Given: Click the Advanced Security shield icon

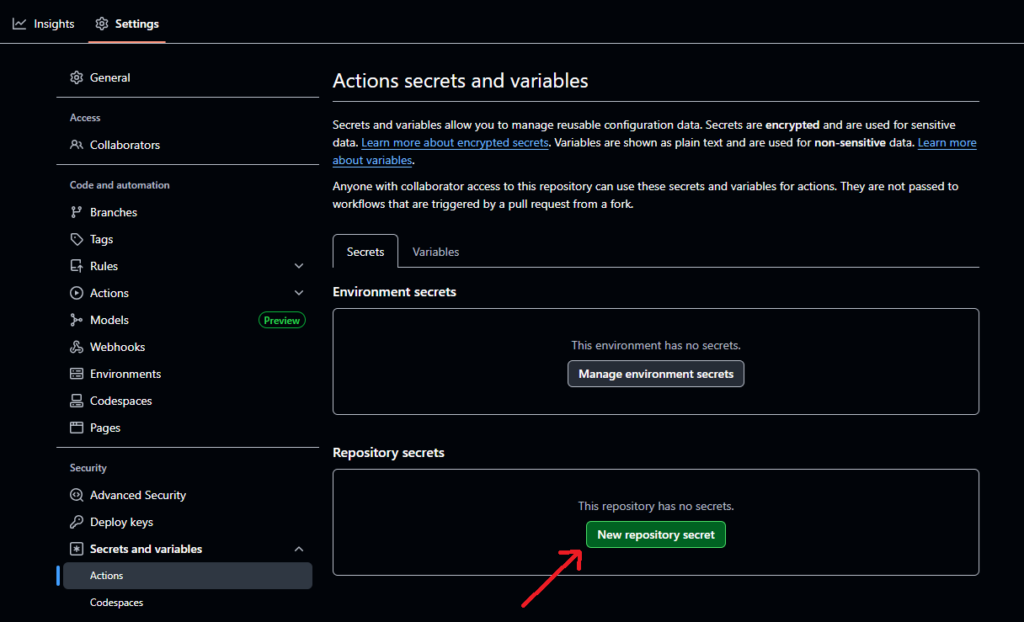Looking at the screenshot, I should coord(77,495).
